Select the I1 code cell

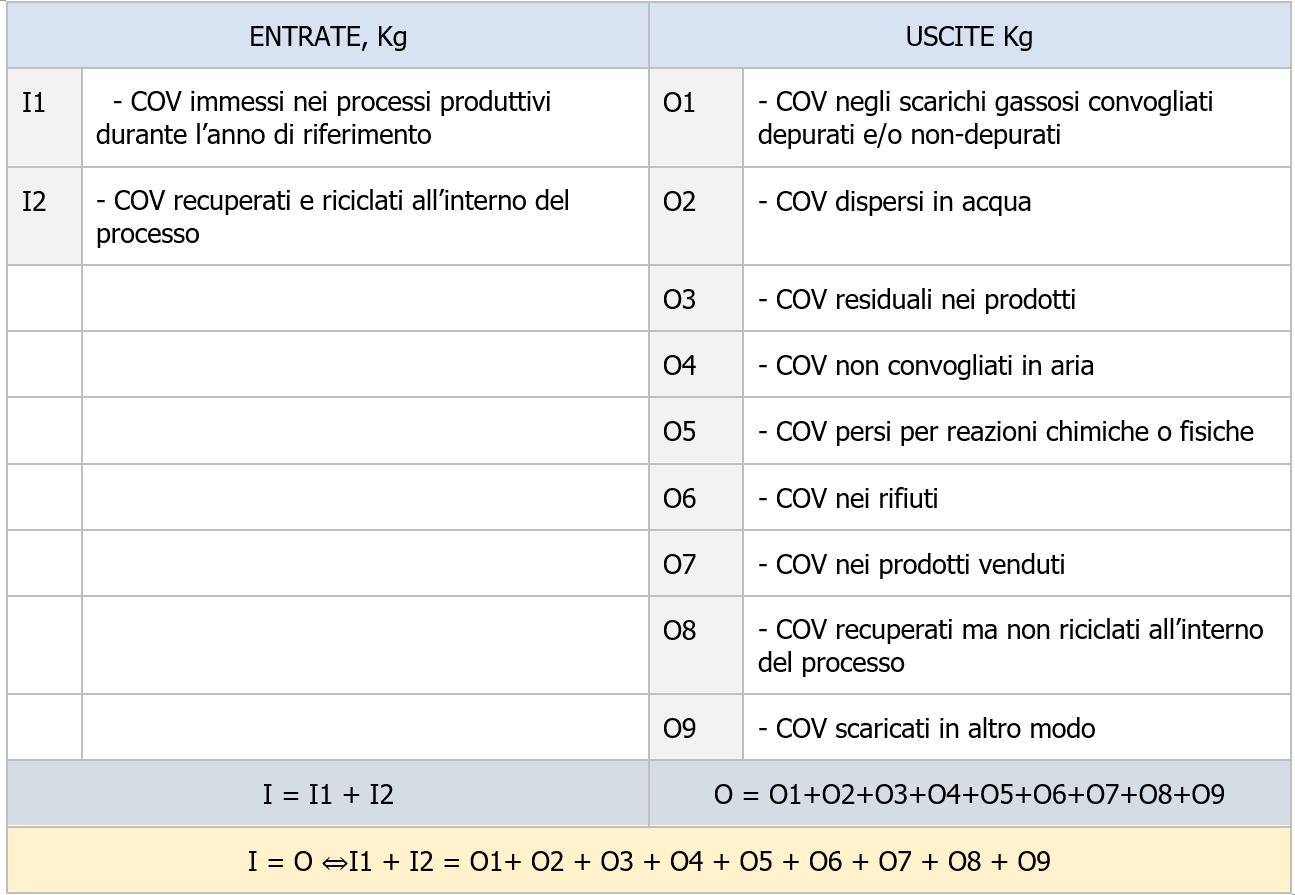pos(44,117)
